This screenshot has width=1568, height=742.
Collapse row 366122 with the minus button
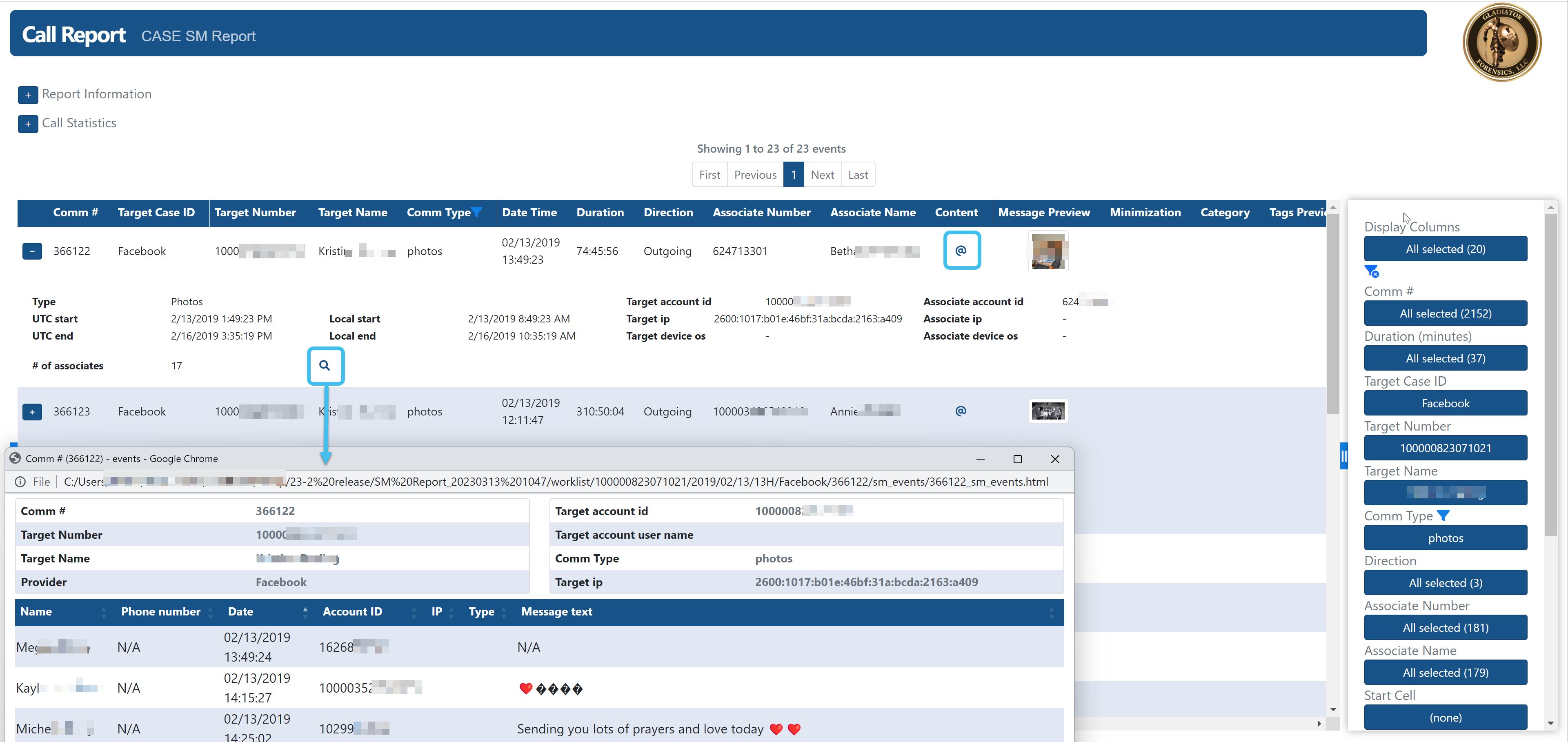(x=32, y=251)
